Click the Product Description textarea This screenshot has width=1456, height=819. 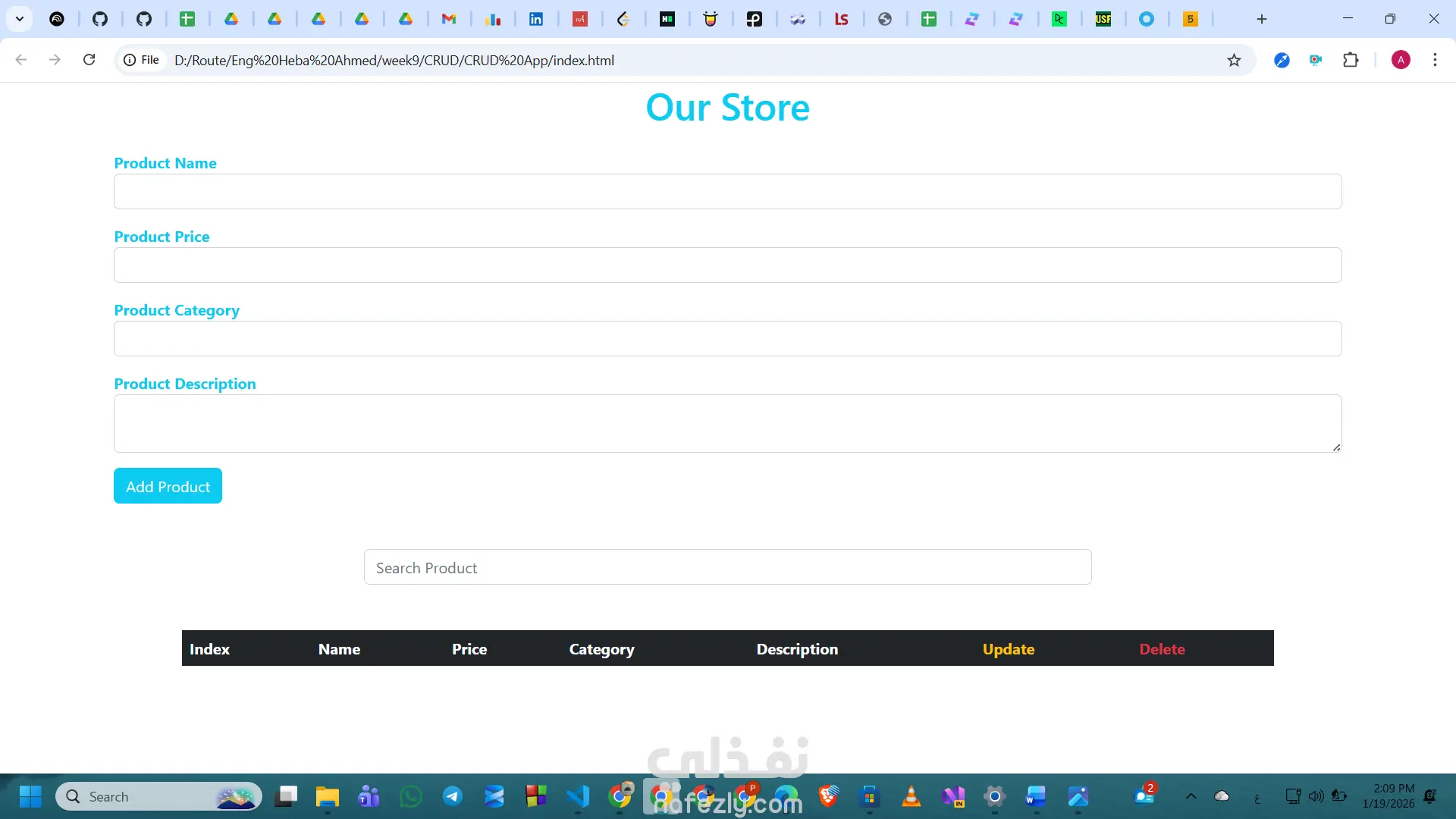[727, 423]
